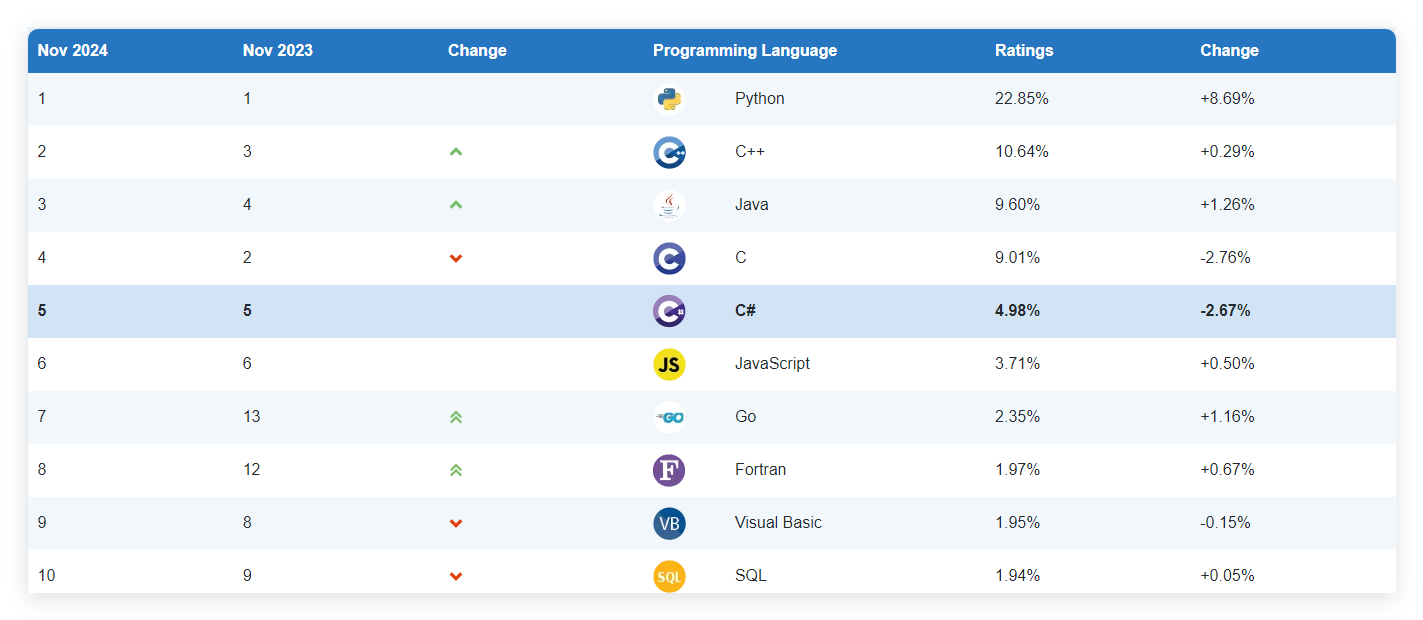Viewport: 1423px width, 620px height.
Task: Click the Ratings column header
Action: pos(1024,51)
